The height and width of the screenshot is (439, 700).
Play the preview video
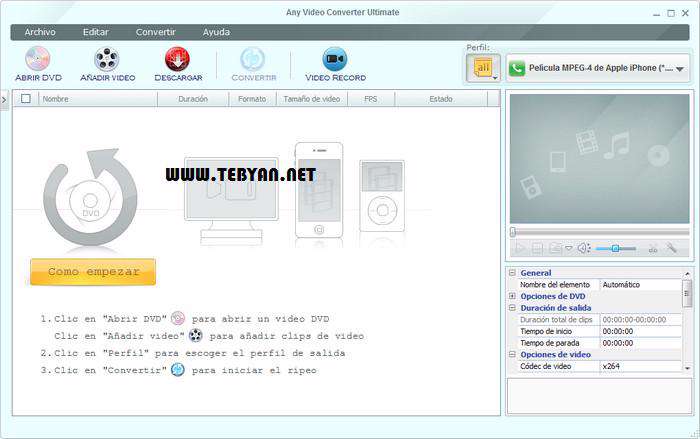coord(520,248)
